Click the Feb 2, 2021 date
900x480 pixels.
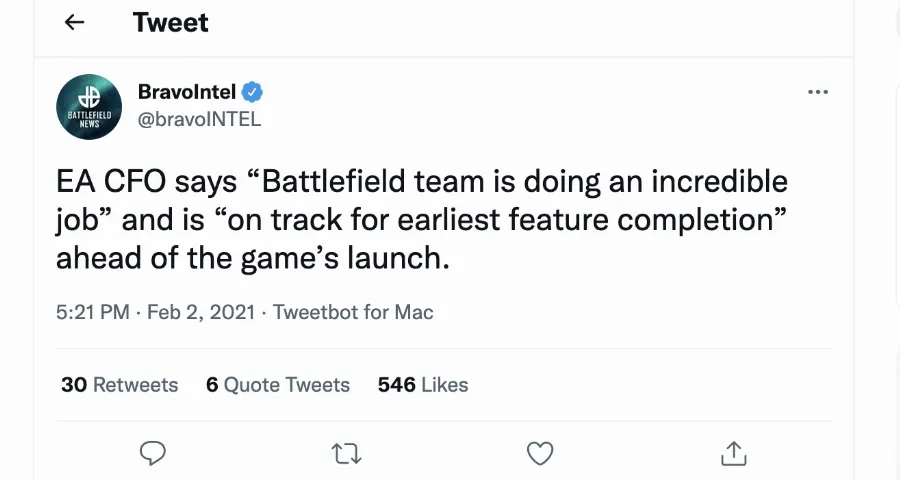click(201, 312)
